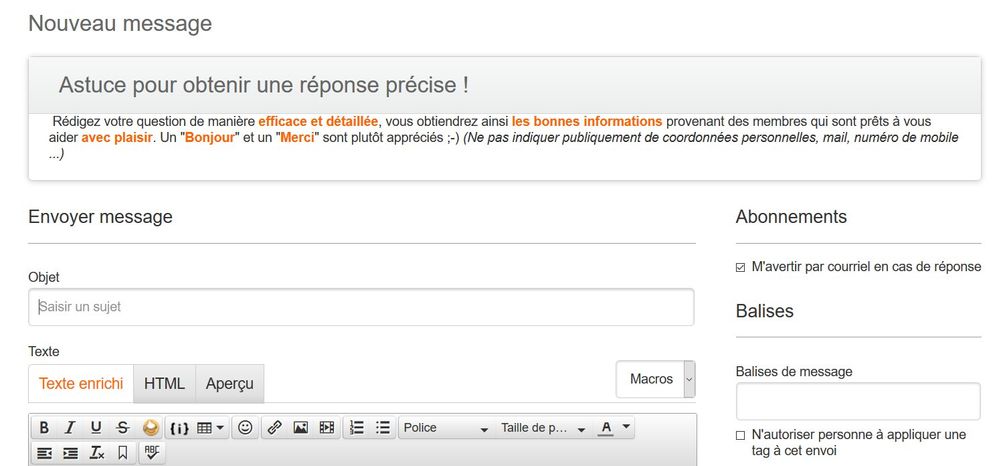This screenshot has height=466, width=999.
Task: Click 'efficace et détaillée' orange text
Action: pyautogui.click(x=318, y=122)
